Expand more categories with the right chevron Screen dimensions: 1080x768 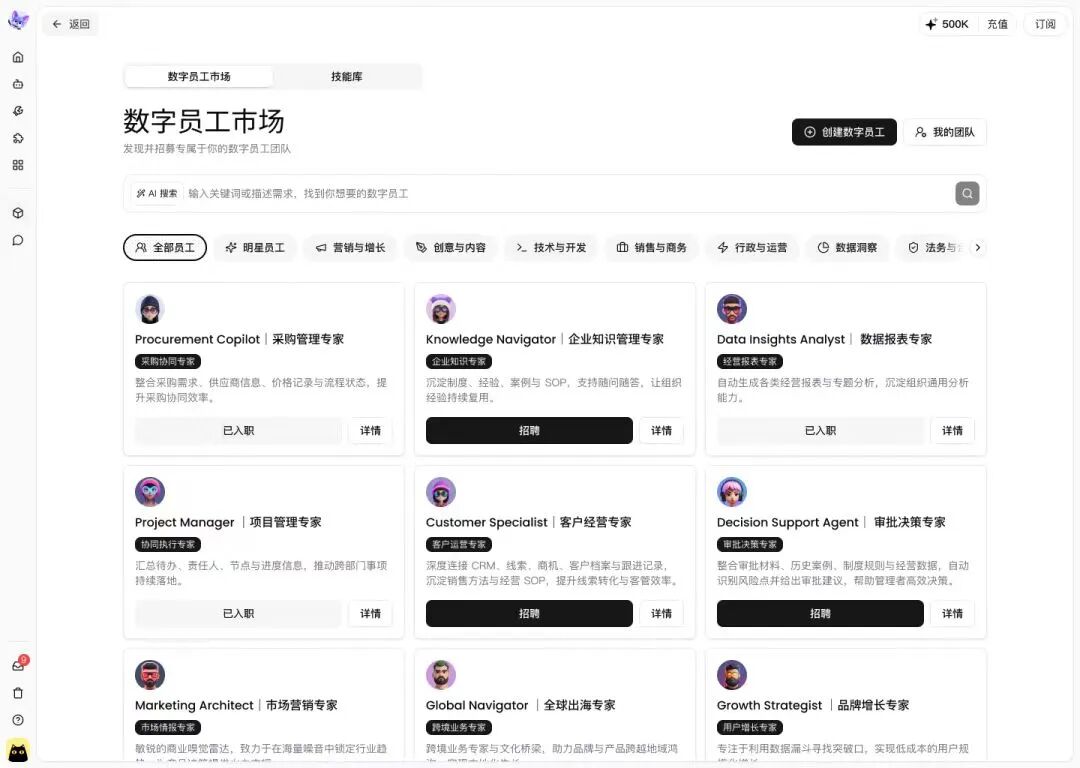tap(978, 247)
